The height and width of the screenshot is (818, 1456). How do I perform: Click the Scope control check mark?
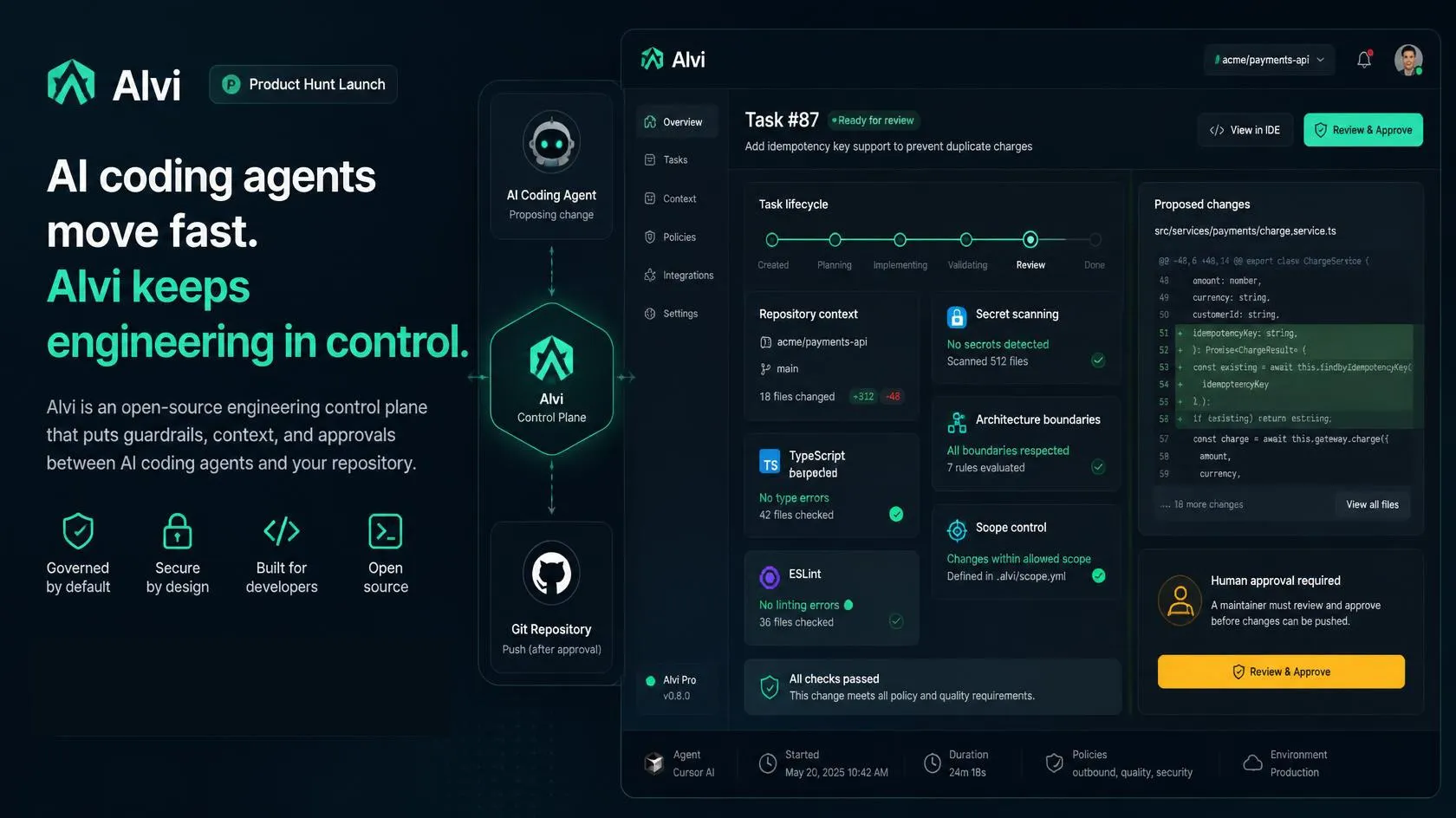pos(1098,575)
